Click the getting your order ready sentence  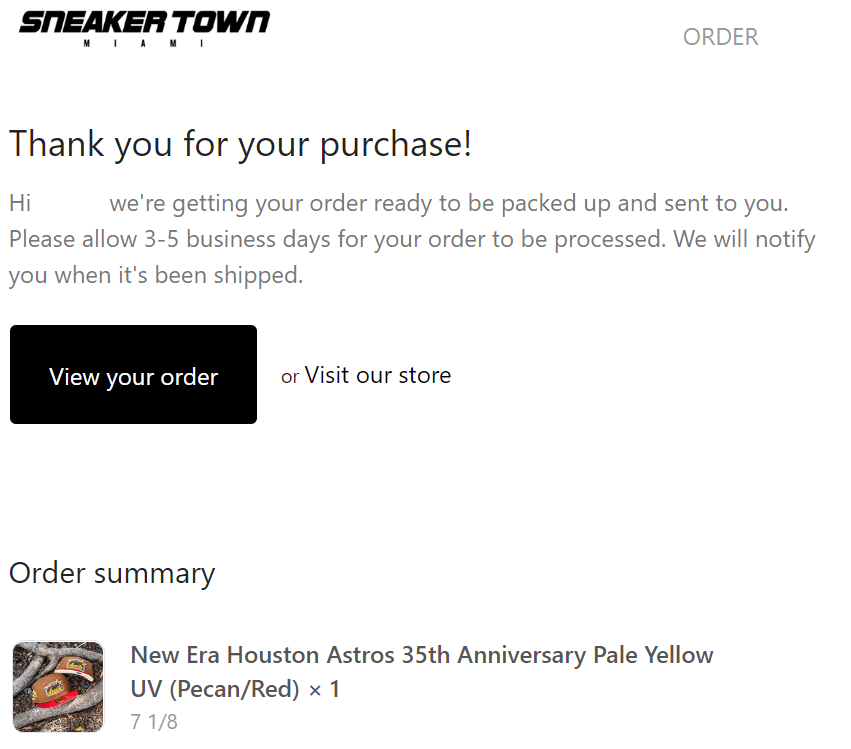click(449, 204)
